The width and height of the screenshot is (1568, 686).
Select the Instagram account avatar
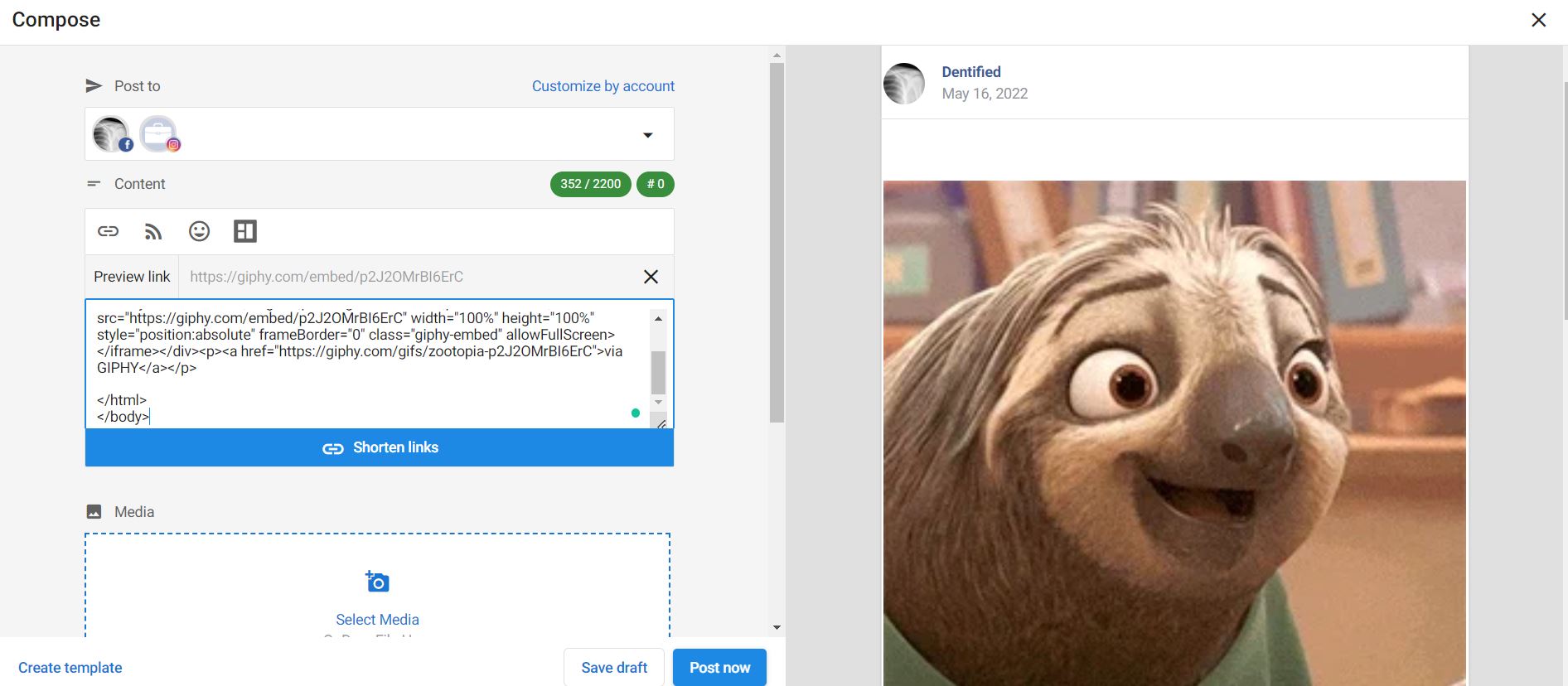click(159, 134)
